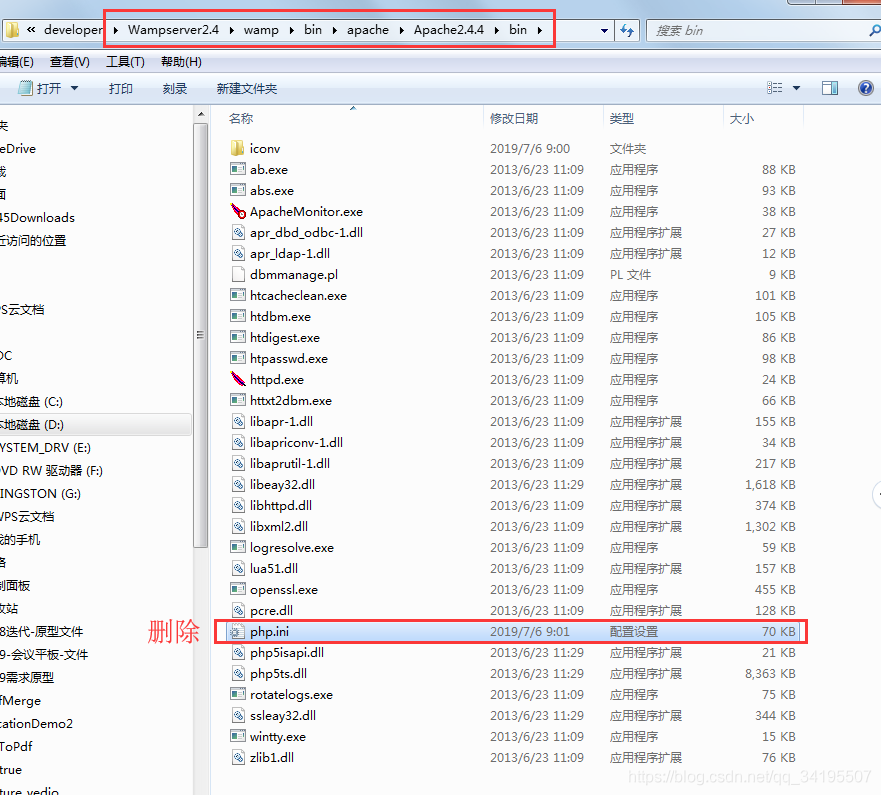Screen dimensions: 881x795
Task: Sort files by the 名称 column header
Action: pos(240,119)
